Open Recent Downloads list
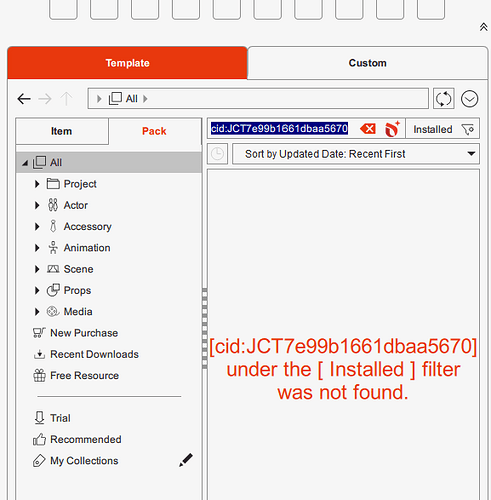The image size is (491, 500). [x=94, y=354]
